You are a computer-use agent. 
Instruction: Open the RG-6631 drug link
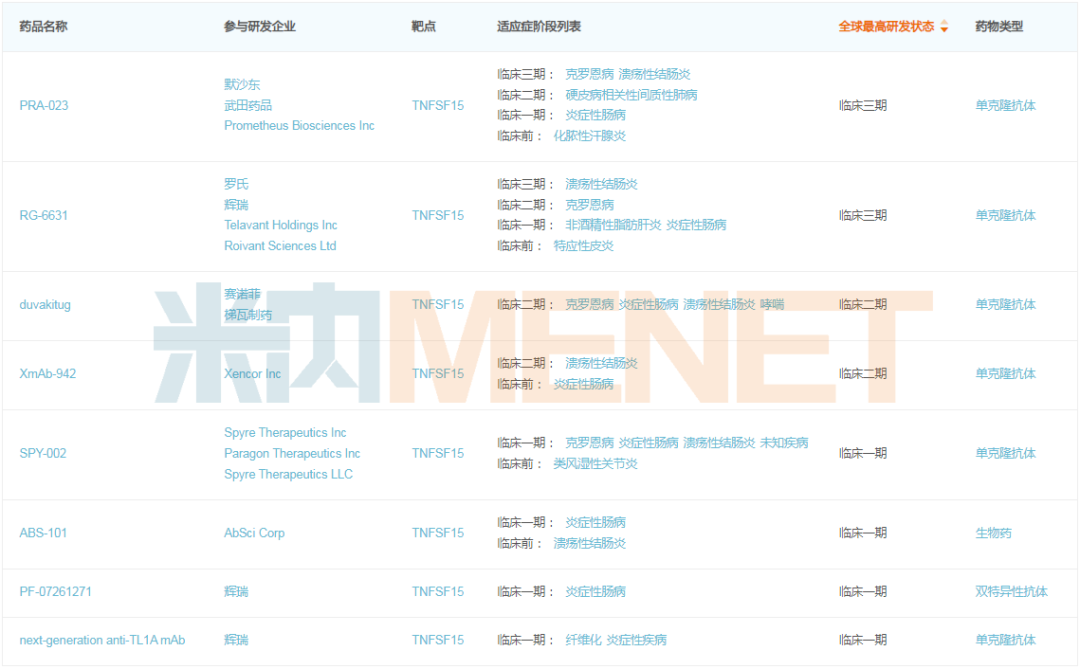click(x=43, y=215)
